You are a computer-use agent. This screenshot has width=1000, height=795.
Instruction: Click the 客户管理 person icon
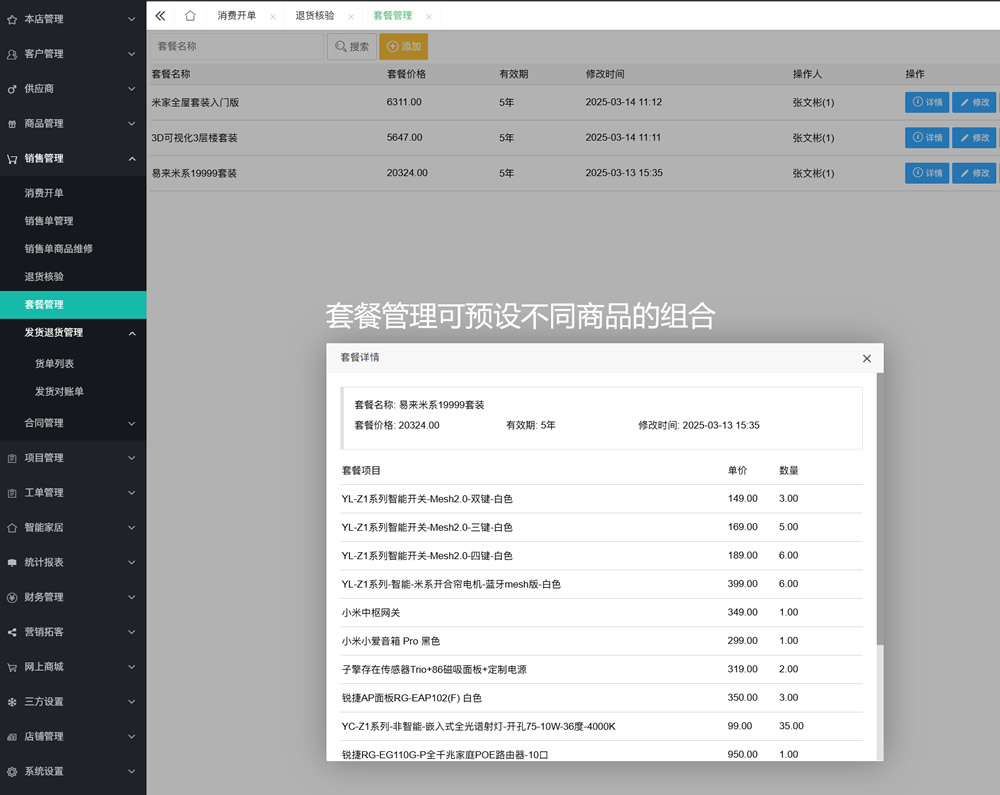pyautogui.click(x=12, y=54)
